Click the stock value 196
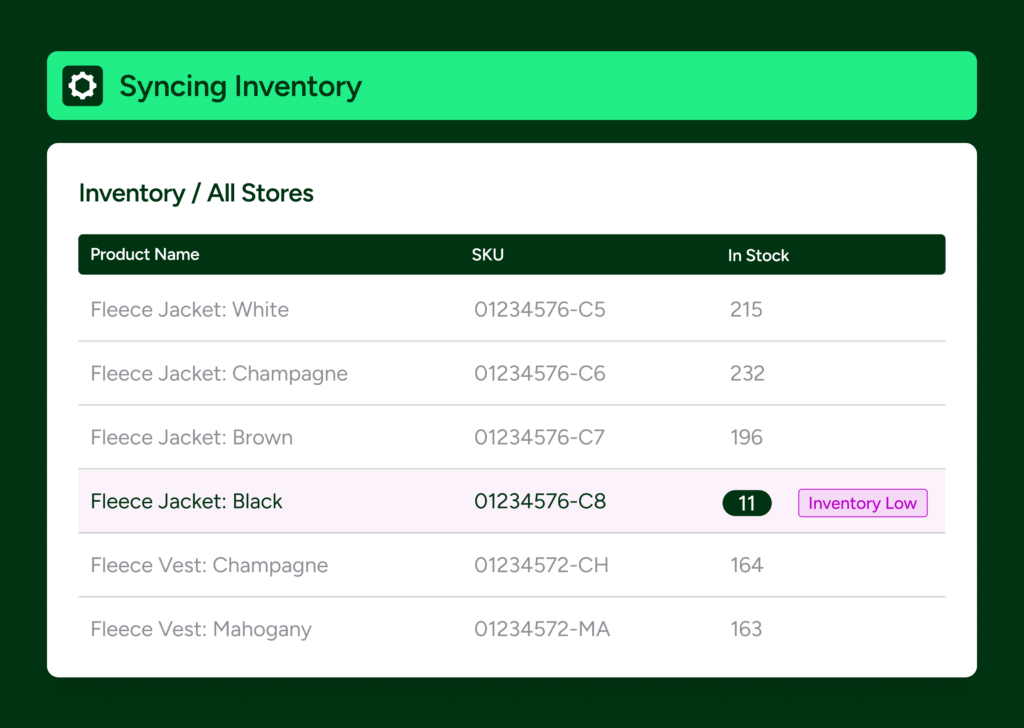 (746, 438)
